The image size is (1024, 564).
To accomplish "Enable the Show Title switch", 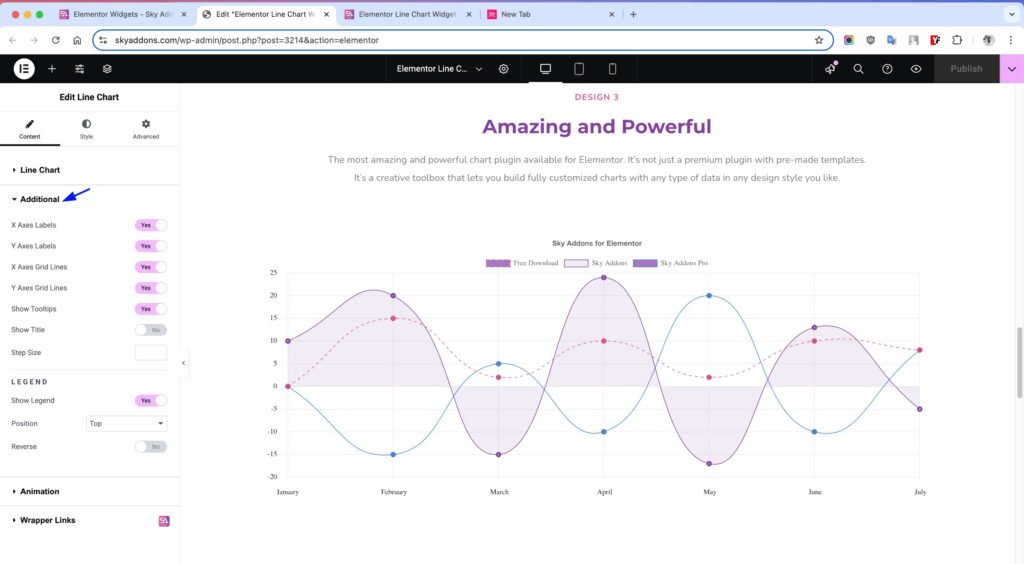I will tap(151, 330).
